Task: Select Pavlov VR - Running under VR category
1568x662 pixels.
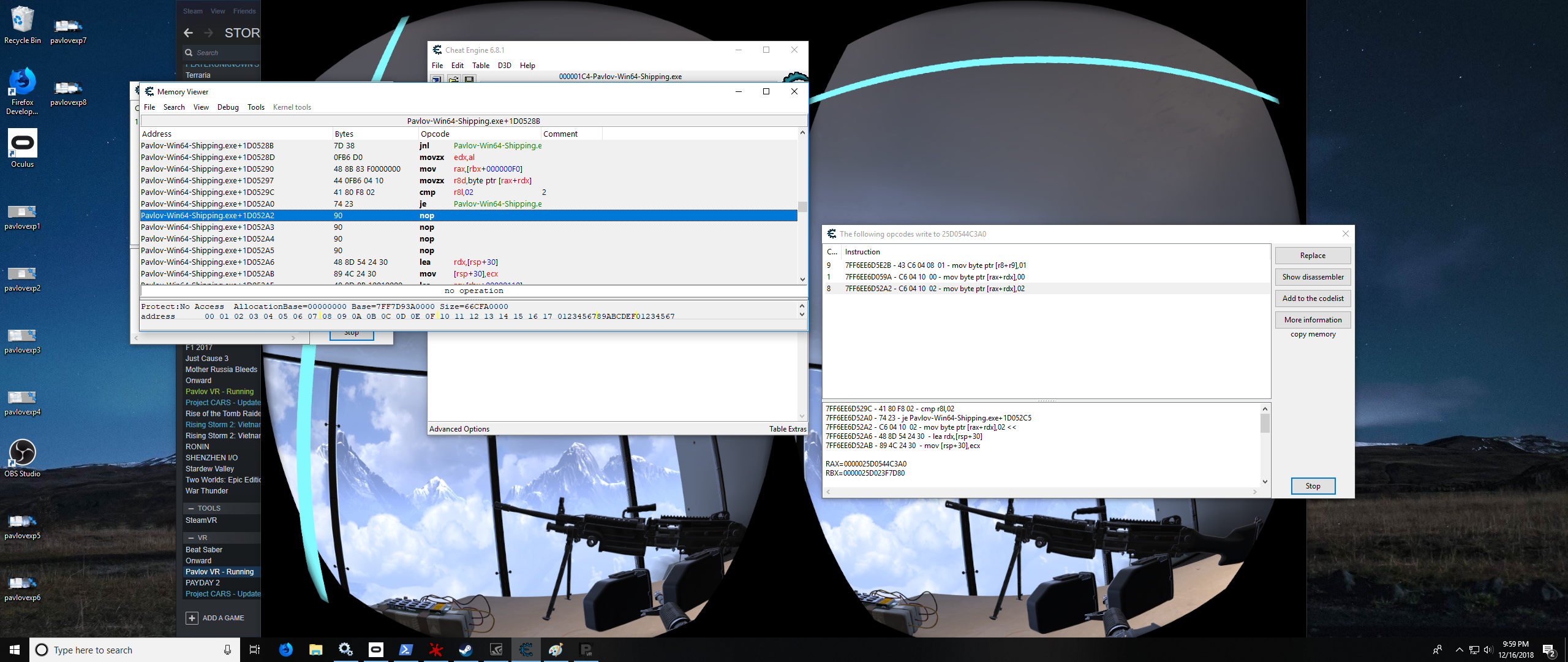Action: point(222,572)
